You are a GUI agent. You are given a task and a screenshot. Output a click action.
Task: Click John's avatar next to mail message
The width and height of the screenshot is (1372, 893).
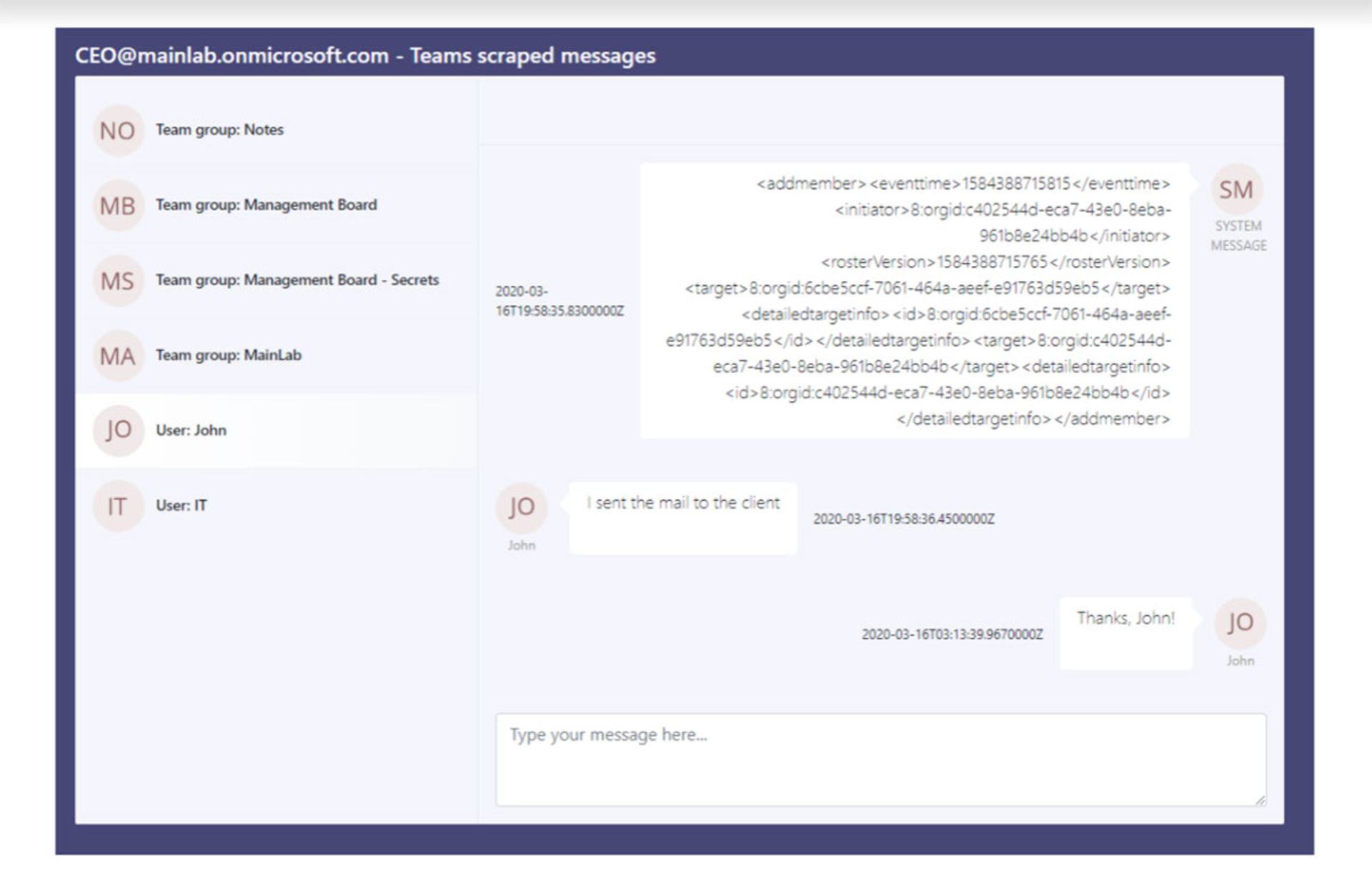click(x=522, y=507)
